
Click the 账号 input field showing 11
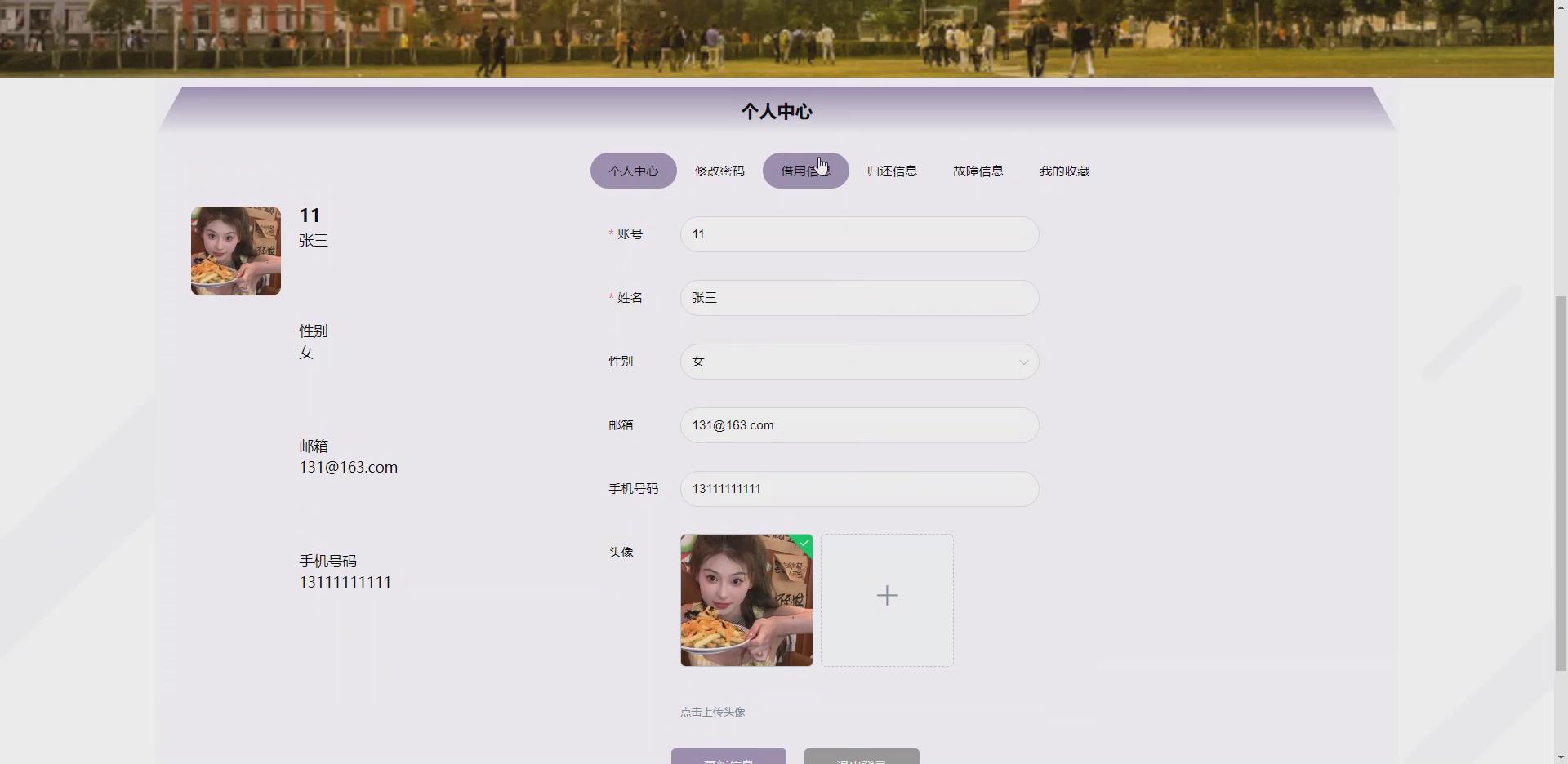click(x=859, y=234)
